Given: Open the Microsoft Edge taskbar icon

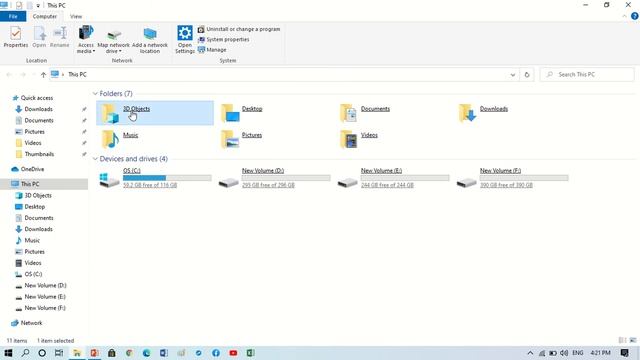Looking at the screenshot, I should pos(146,353).
